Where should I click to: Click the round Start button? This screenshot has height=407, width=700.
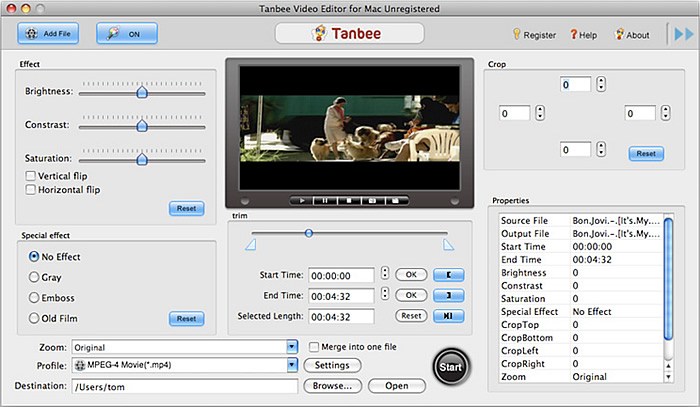(451, 367)
